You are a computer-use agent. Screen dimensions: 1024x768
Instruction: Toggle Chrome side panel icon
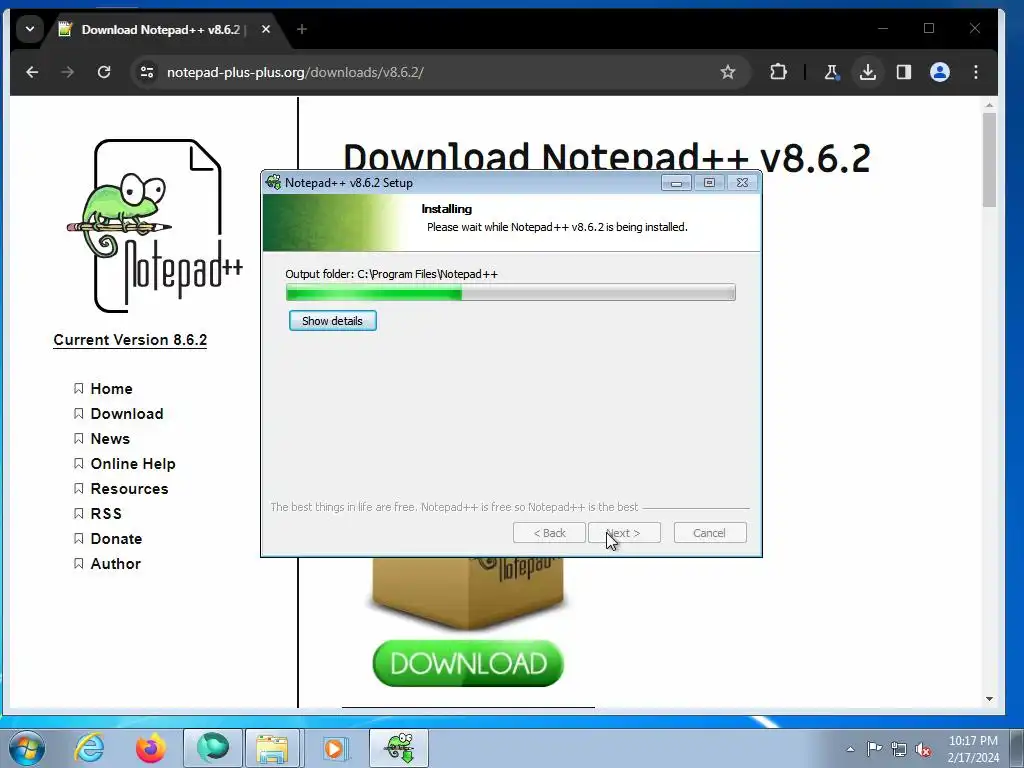click(x=904, y=72)
